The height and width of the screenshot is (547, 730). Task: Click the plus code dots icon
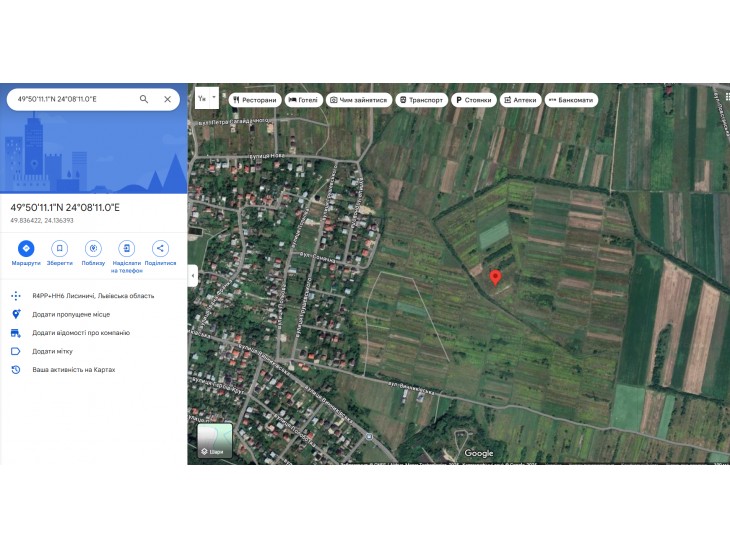click(16, 296)
